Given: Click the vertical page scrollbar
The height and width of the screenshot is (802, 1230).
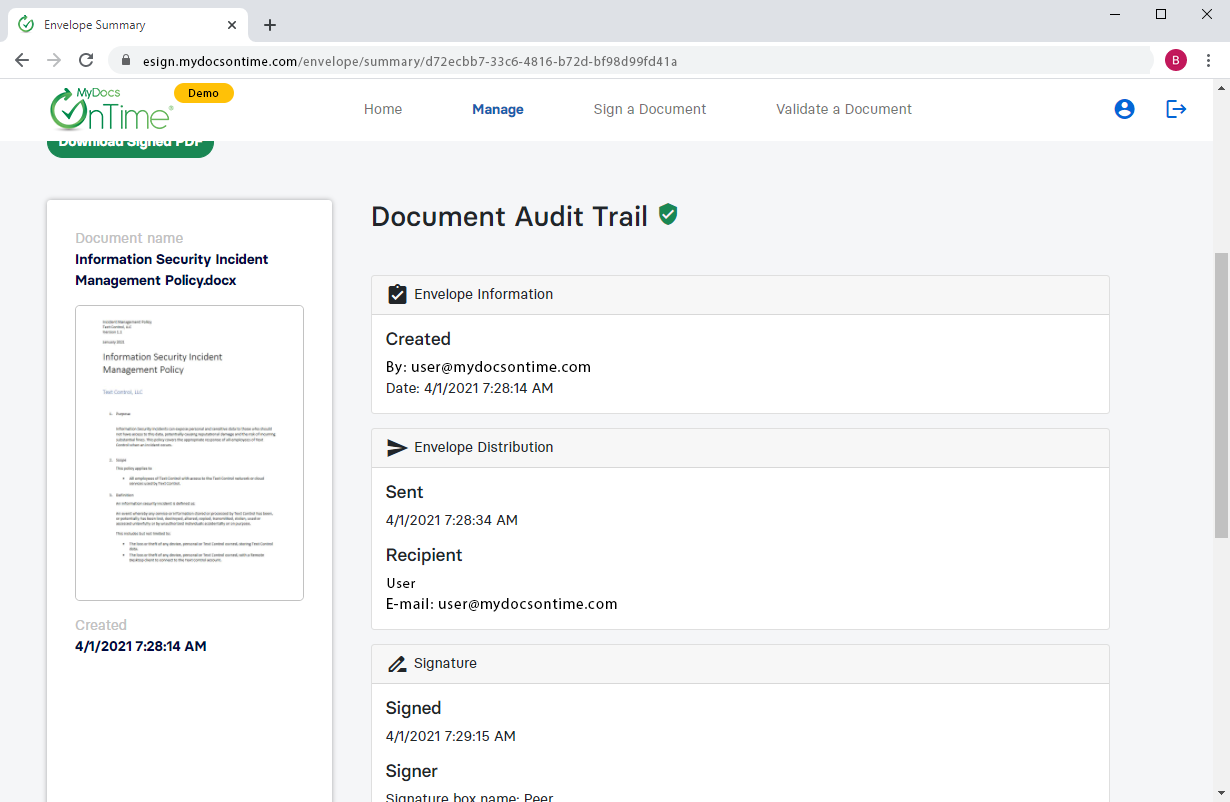Looking at the screenshot, I should point(1221,395).
